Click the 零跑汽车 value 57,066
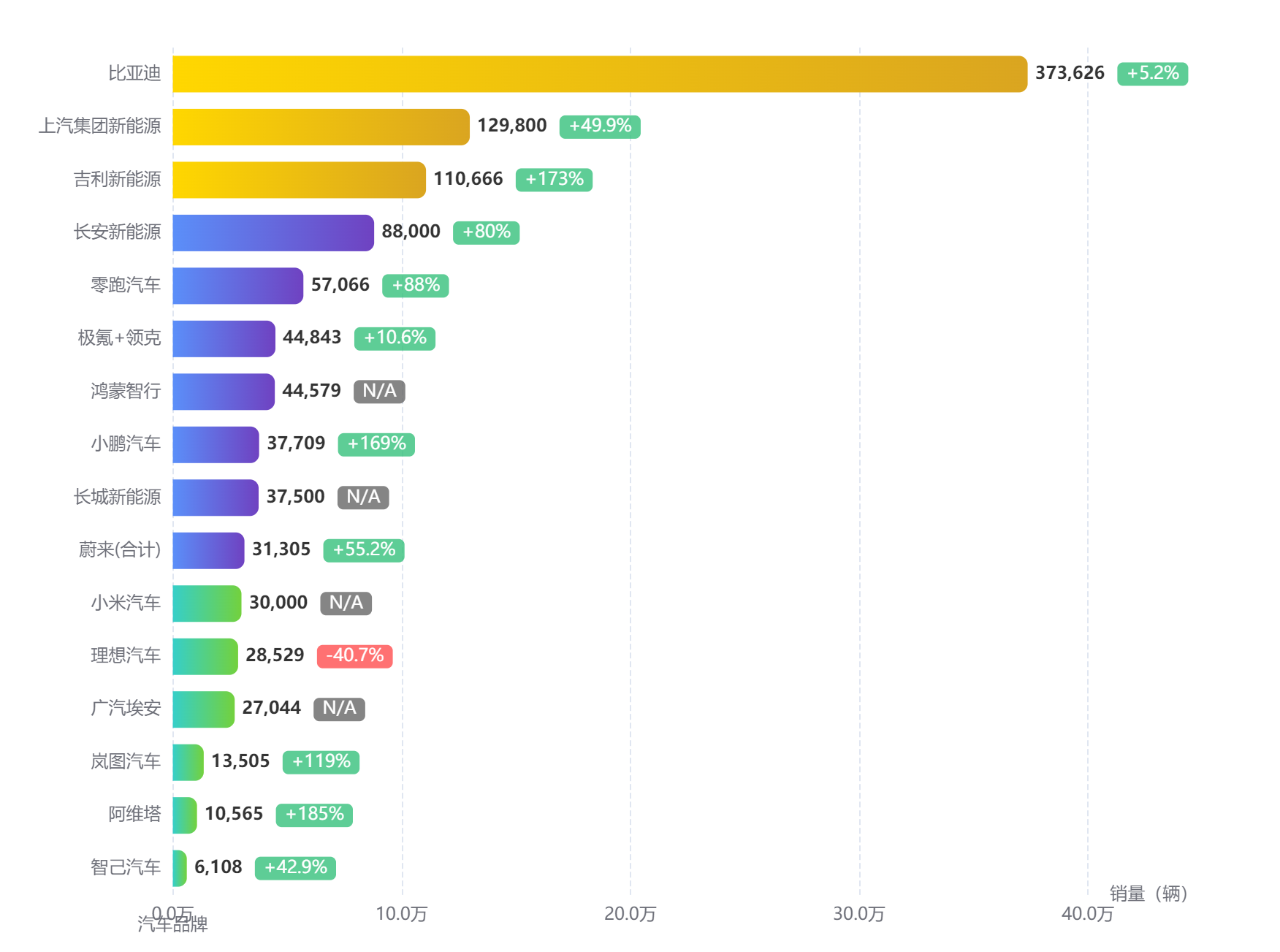 tap(340, 285)
